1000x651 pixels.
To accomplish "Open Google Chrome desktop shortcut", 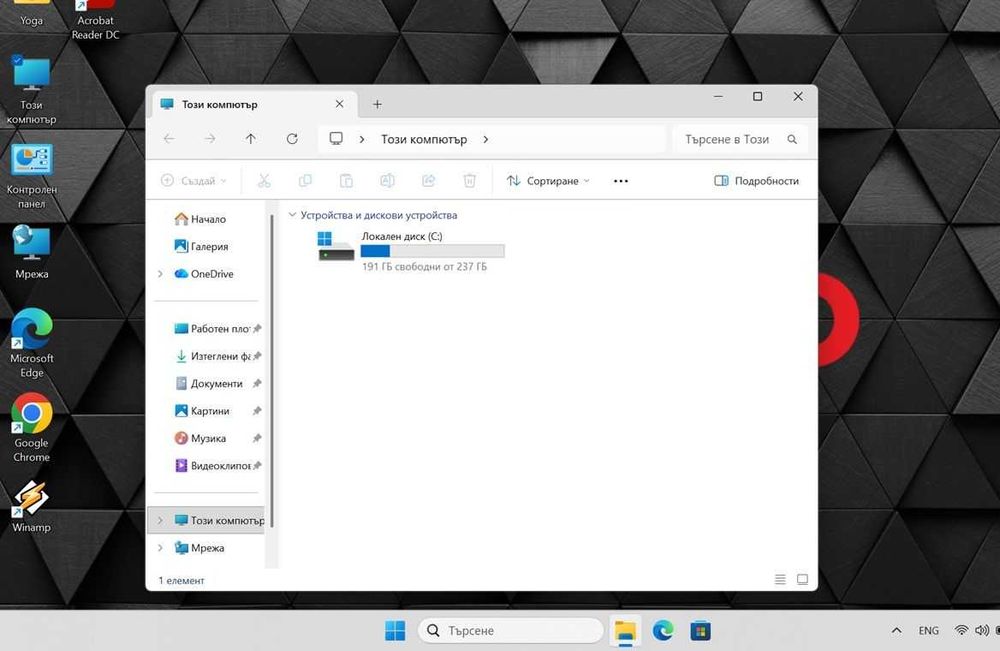I will point(32,428).
